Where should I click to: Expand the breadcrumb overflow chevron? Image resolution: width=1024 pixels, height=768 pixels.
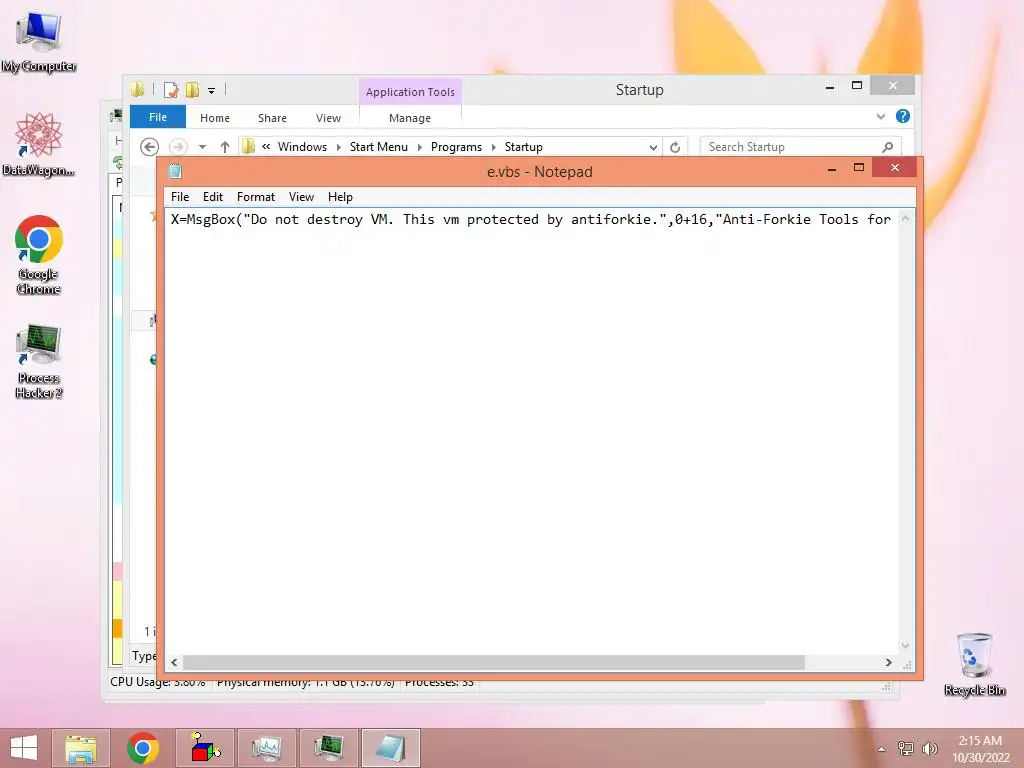coord(266,147)
